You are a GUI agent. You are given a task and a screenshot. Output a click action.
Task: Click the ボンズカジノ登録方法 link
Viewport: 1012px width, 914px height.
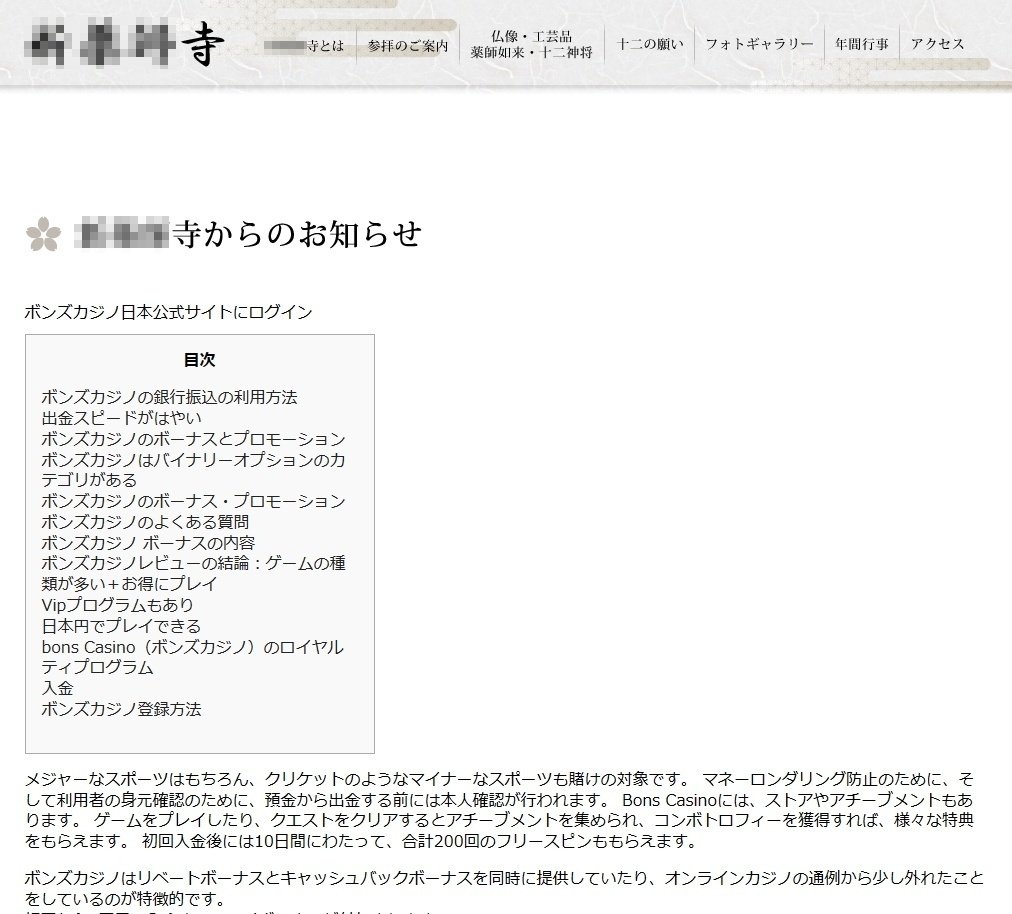point(120,710)
